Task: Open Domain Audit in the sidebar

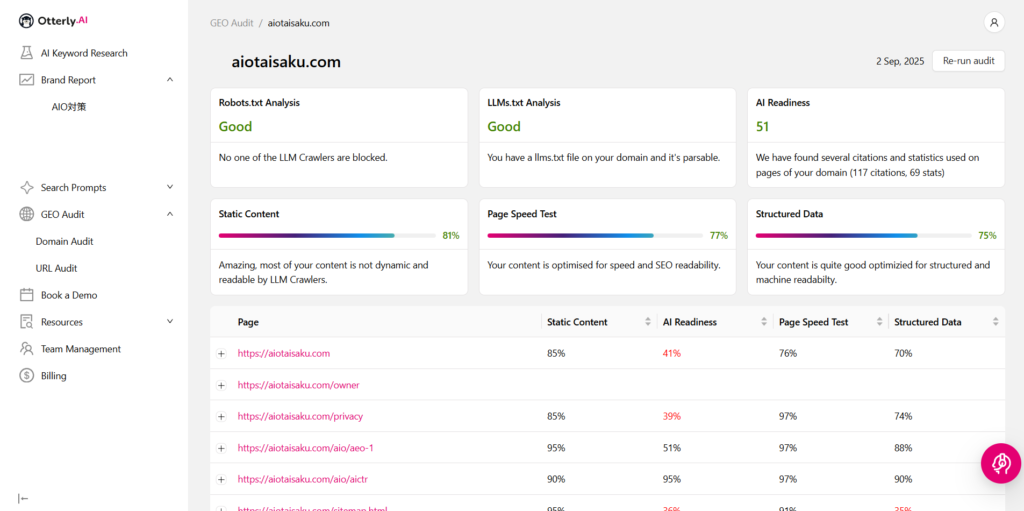Action: pyautogui.click(x=64, y=241)
